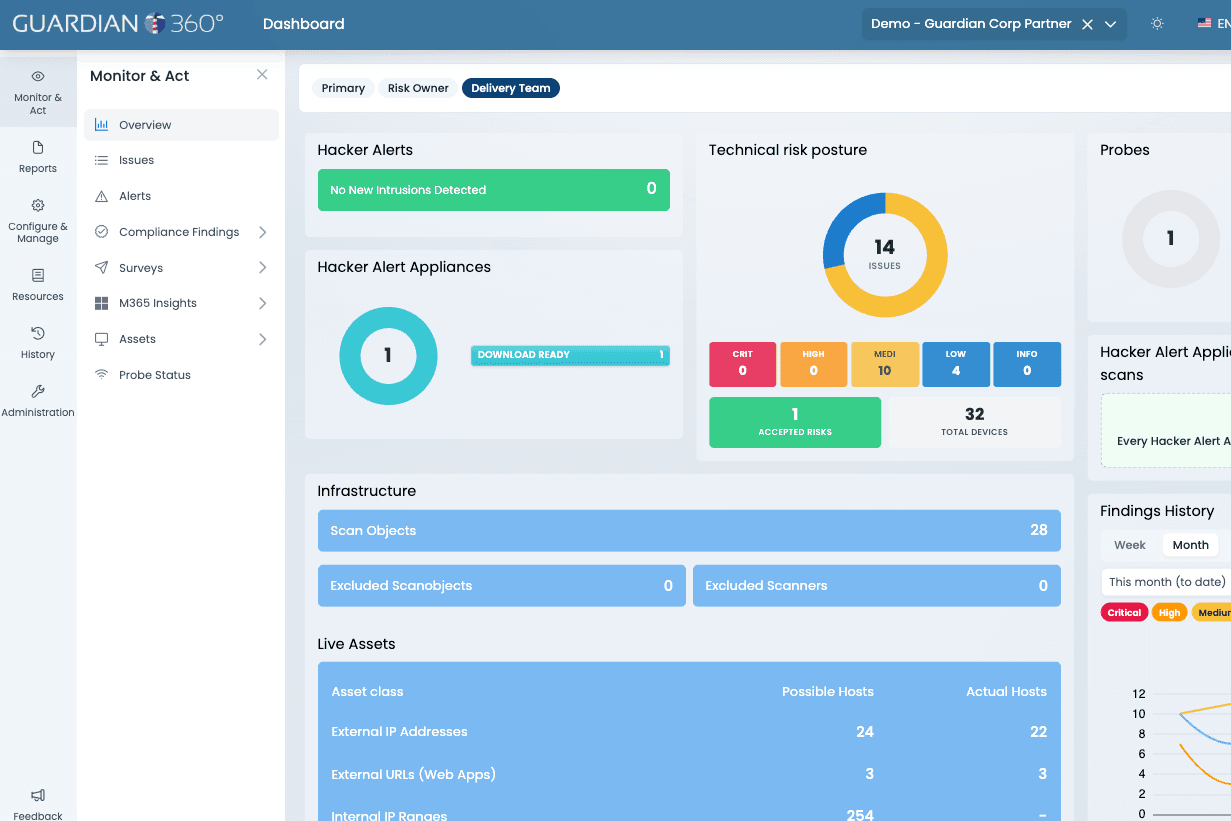The height and width of the screenshot is (821, 1231).
Task: Open Resources from the left rail
Action: point(38,284)
